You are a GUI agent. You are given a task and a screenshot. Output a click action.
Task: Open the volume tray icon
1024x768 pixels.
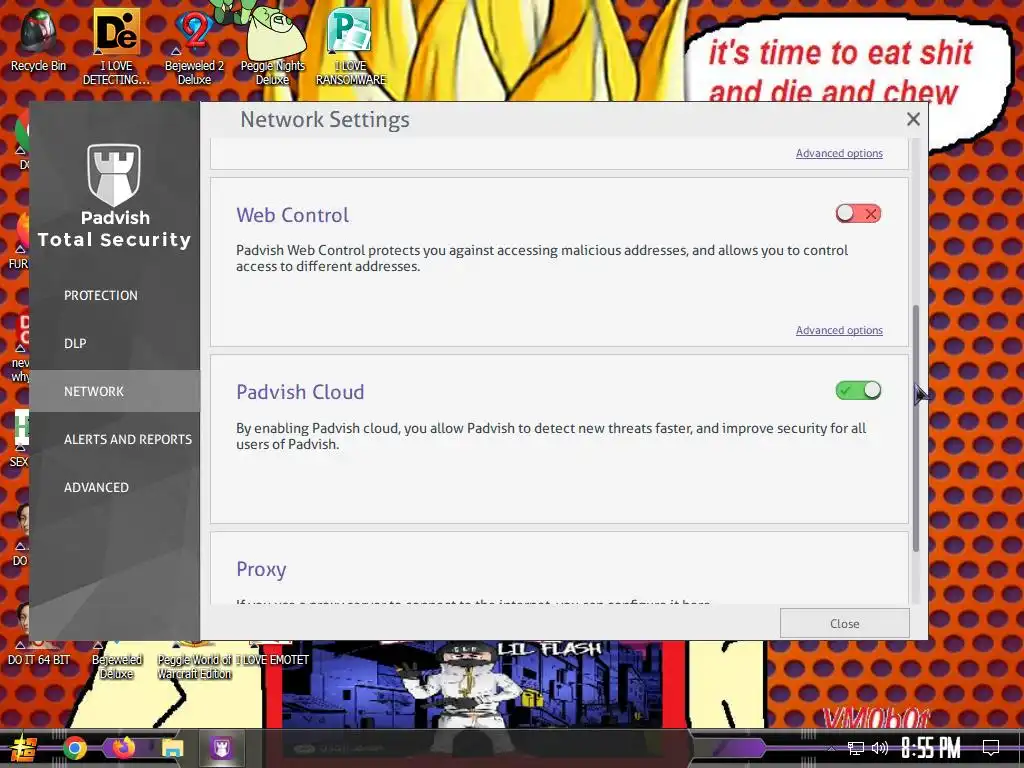880,748
